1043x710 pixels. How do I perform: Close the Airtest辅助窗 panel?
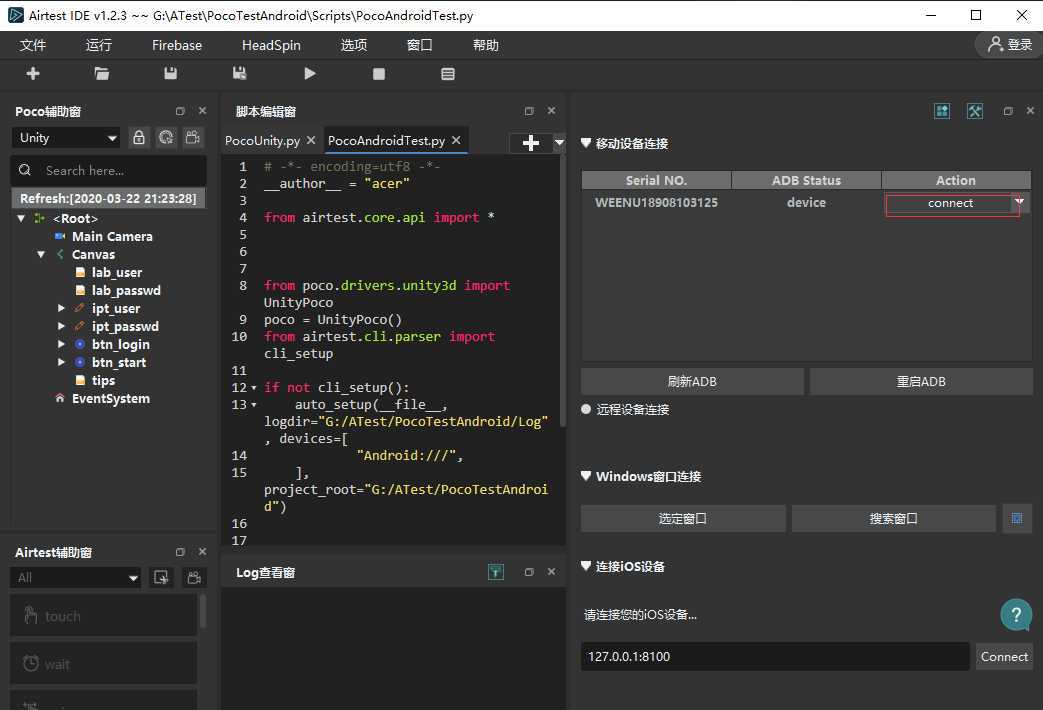tap(202, 552)
